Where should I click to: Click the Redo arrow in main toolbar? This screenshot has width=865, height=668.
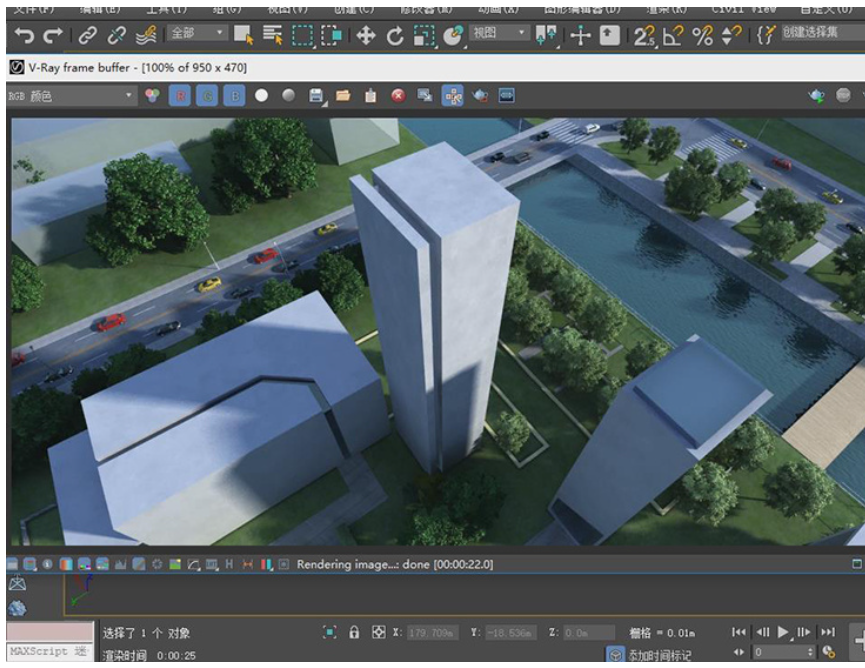click(x=52, y=36)
